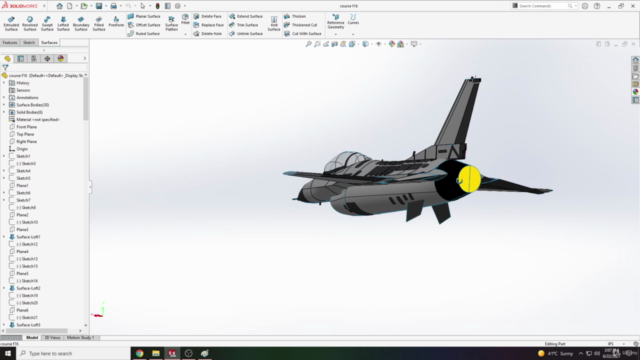Open the DimXpertManager tab

[47, 59]
